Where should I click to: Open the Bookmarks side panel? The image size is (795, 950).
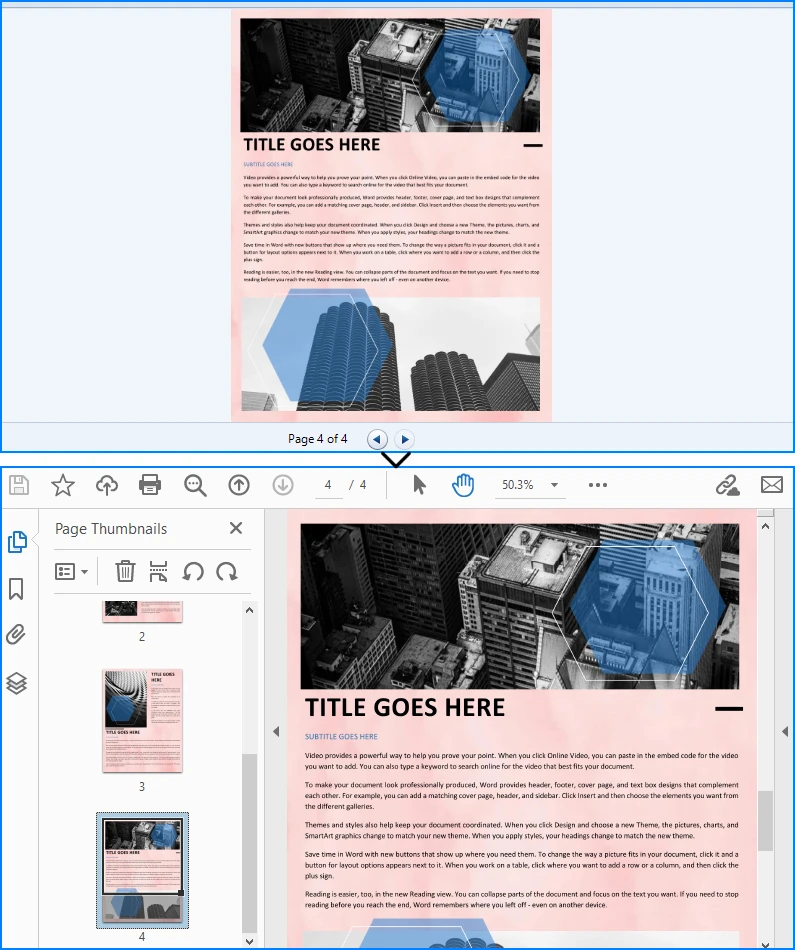pos(16,589)
